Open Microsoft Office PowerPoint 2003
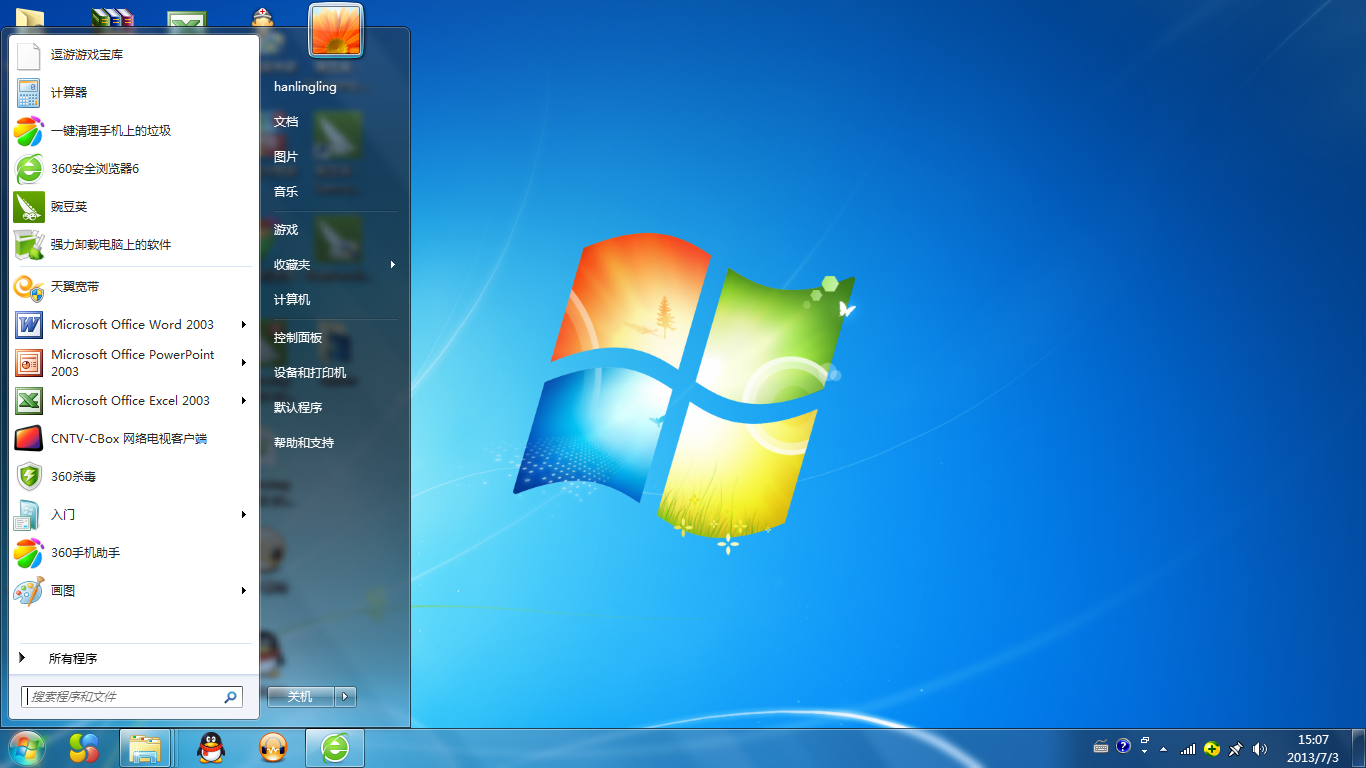The height and width of the screenshot is (768, 1366). click(x=134, y=363)
